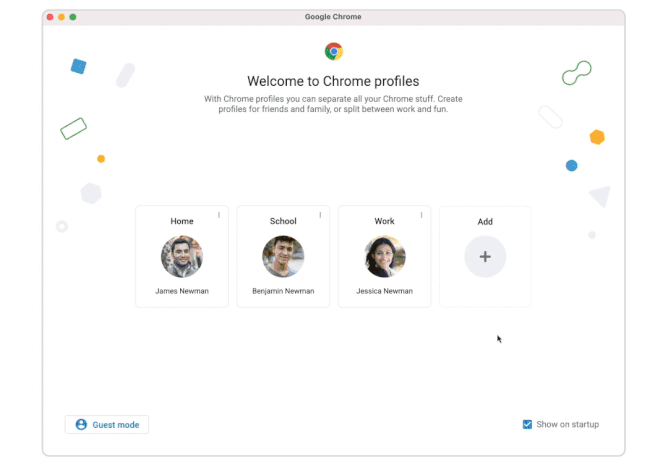Click the Benjamin Newman name label
The image size is (668, 472).
point(283,291)
